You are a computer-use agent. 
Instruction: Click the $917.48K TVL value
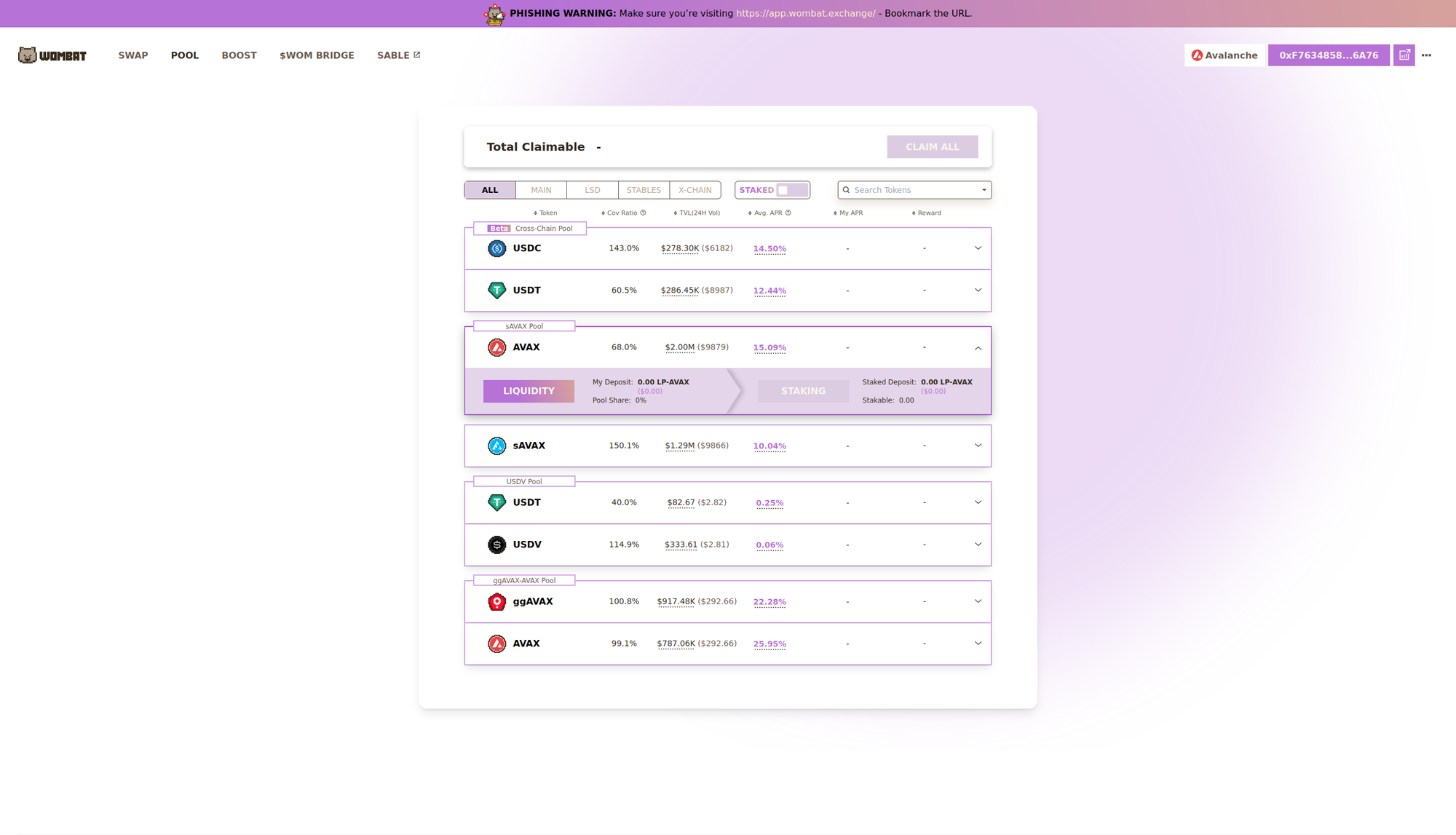point(676,601)
